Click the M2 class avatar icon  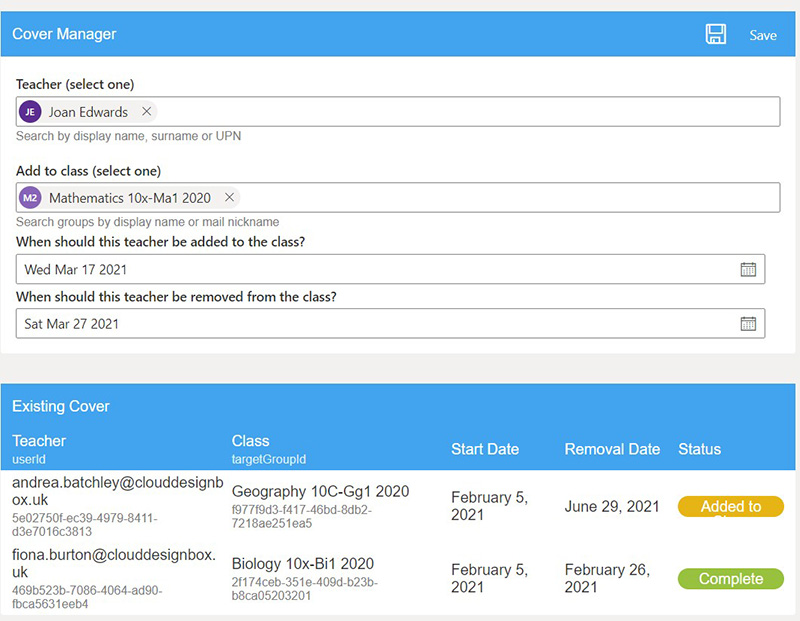[x=30, y=198]
